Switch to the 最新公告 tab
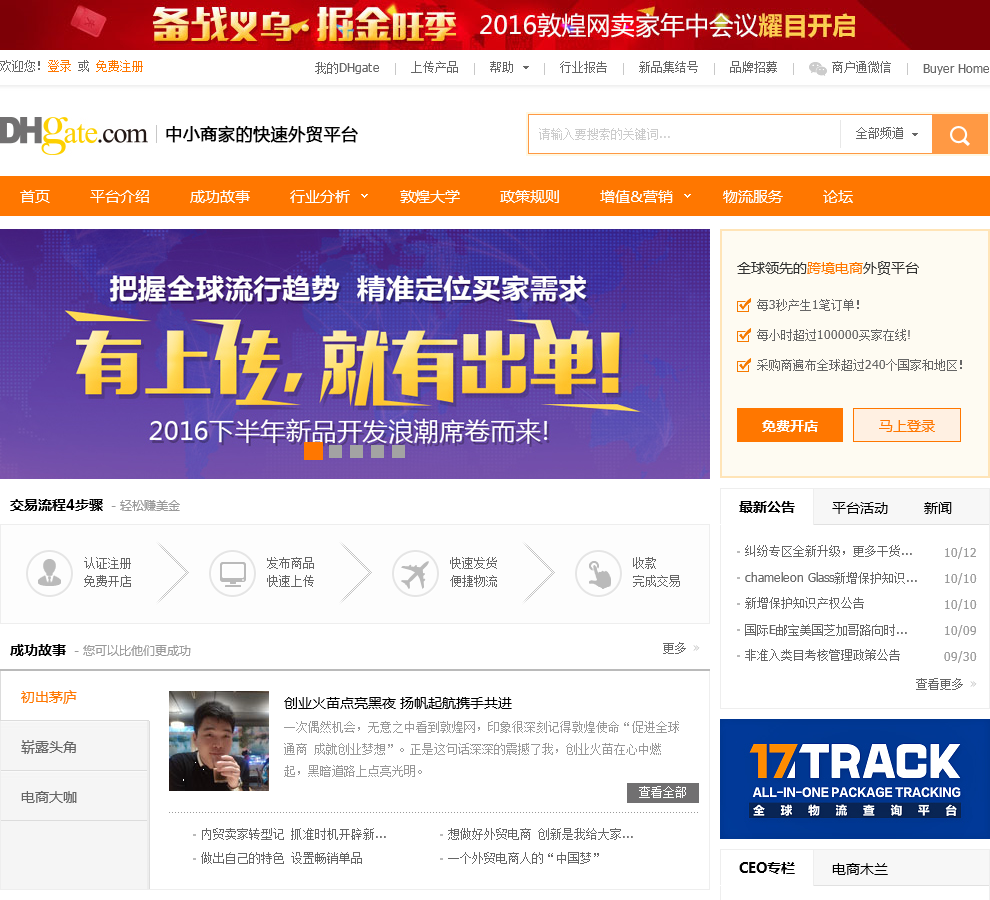The height and width of the screenshot is (900, 990). click(x=766, y=507)
